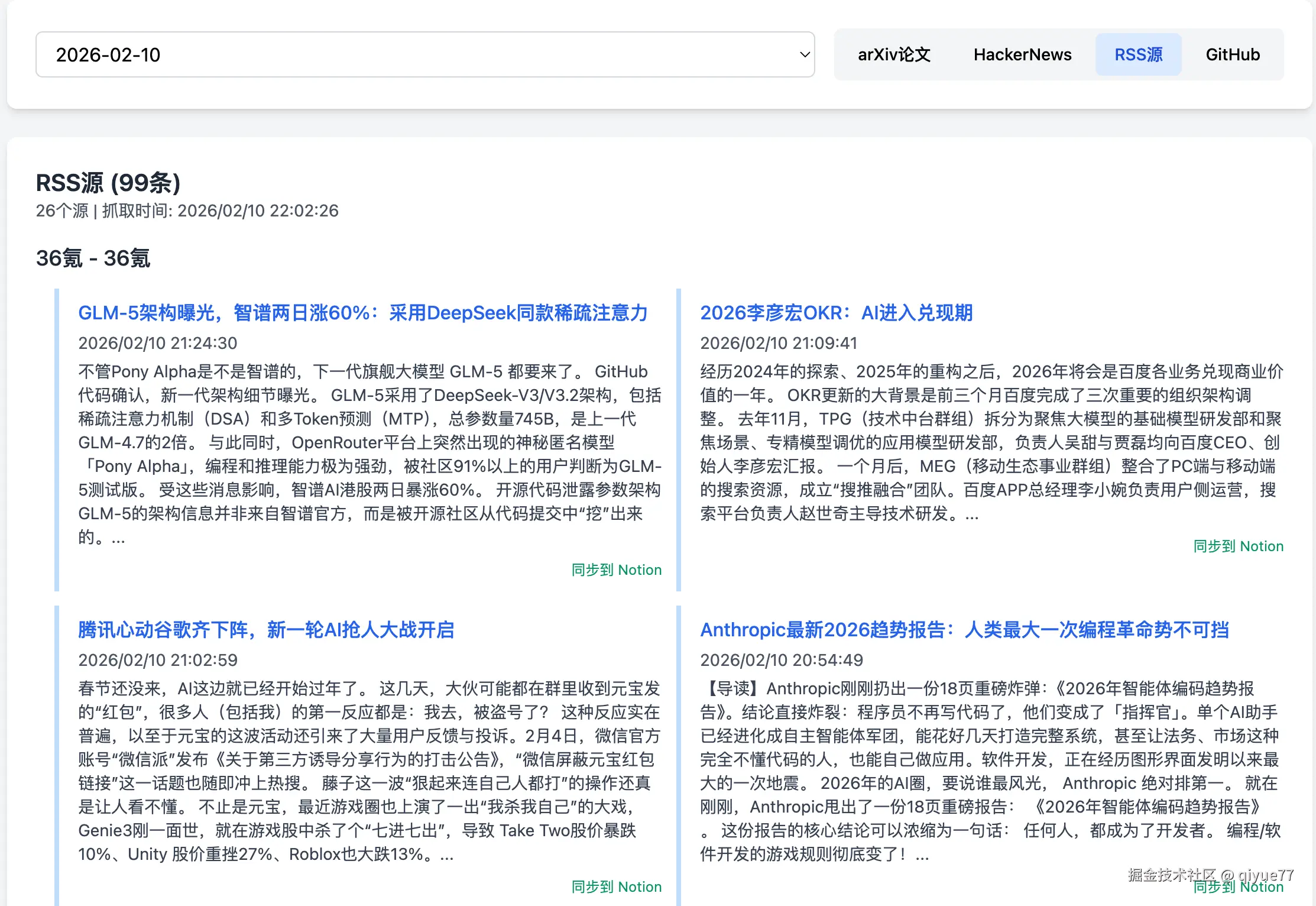Switch to the HackerNews tab
This screenshot has width=1316, height=906.
1022,54
